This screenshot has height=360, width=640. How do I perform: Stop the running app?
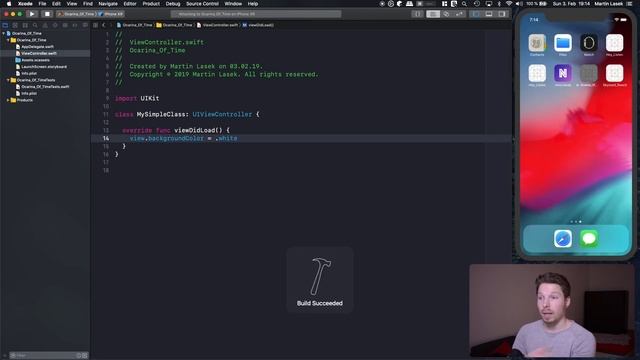[x=47, y=14]
